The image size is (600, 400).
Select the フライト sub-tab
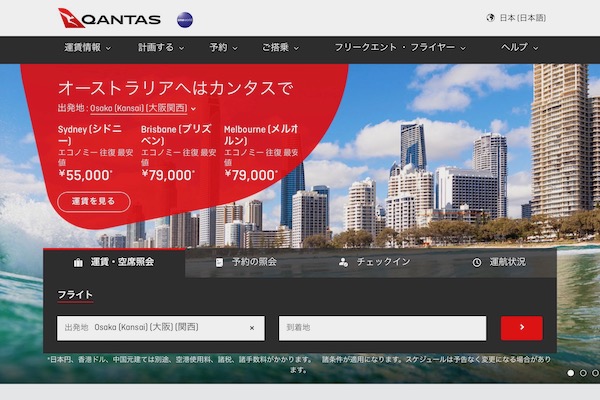coord(75,295)
